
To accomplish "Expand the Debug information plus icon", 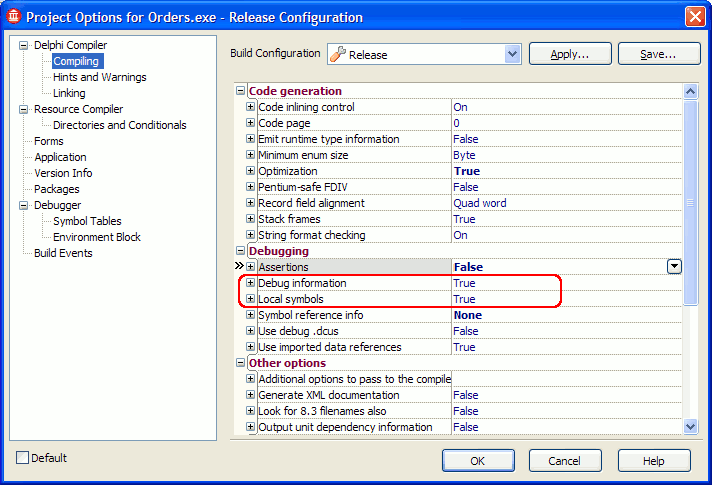I will [251, 283].
